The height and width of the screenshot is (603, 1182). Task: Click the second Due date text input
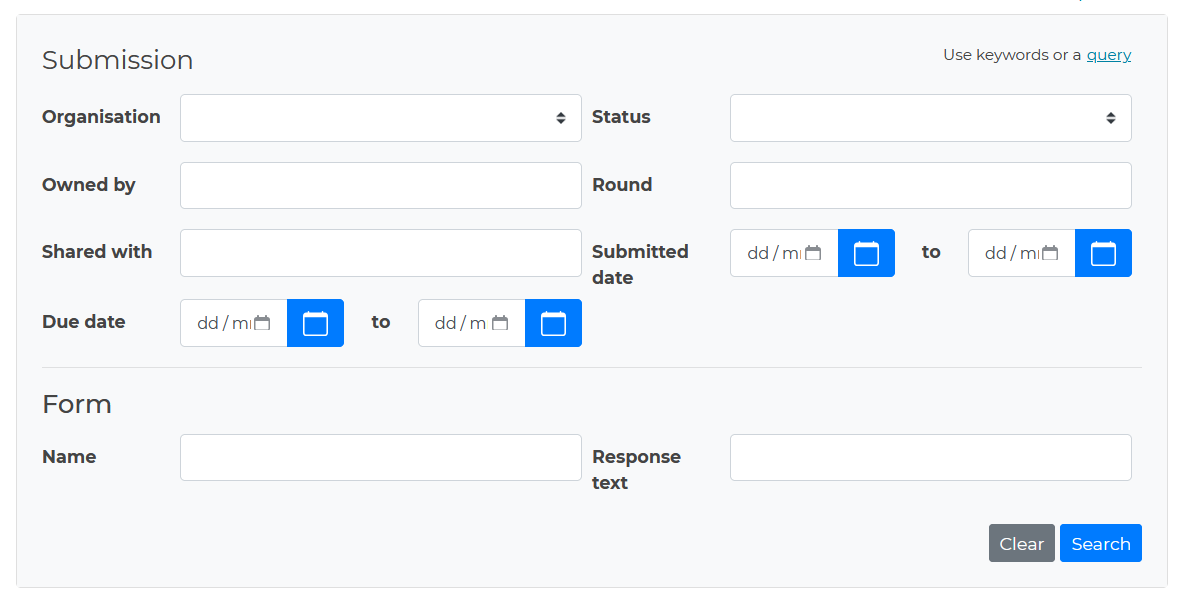460,322
